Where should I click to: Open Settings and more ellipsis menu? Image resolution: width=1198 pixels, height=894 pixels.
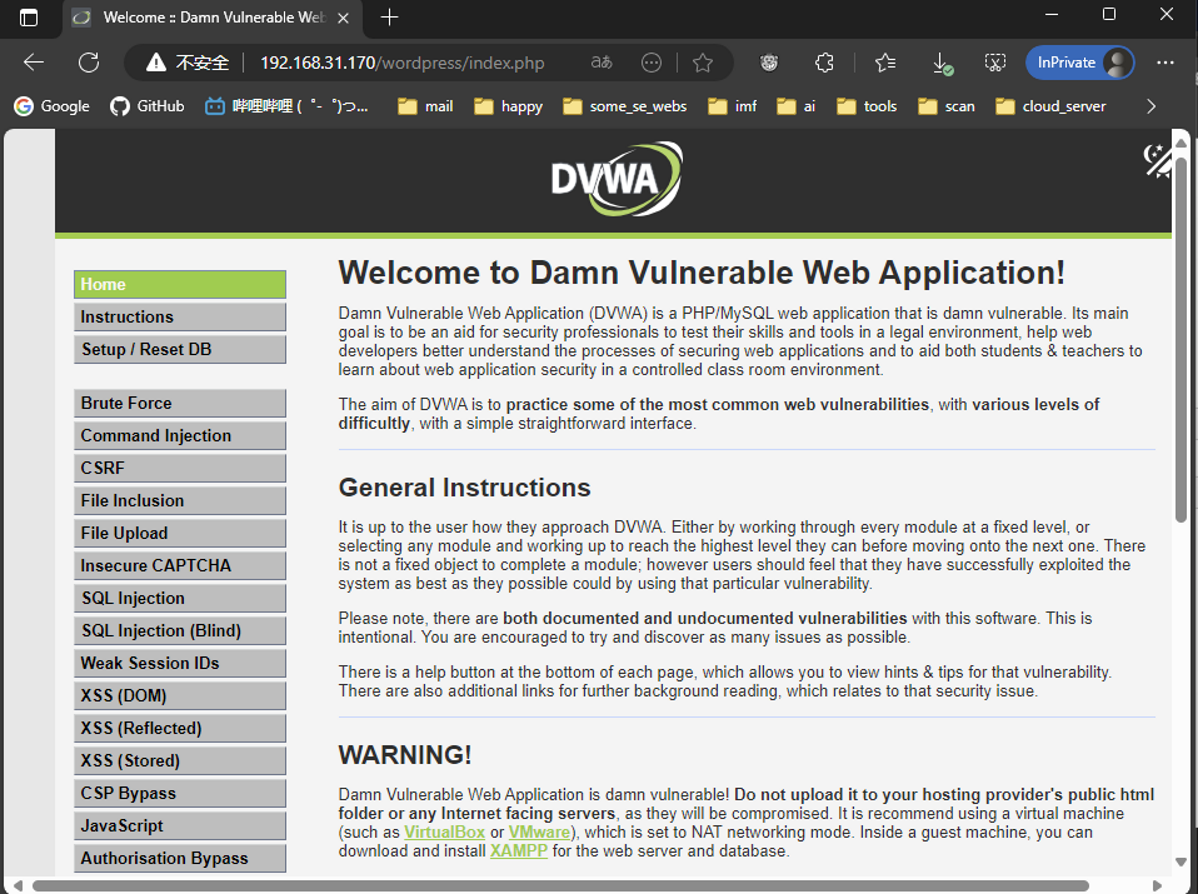coord(1165,63)
